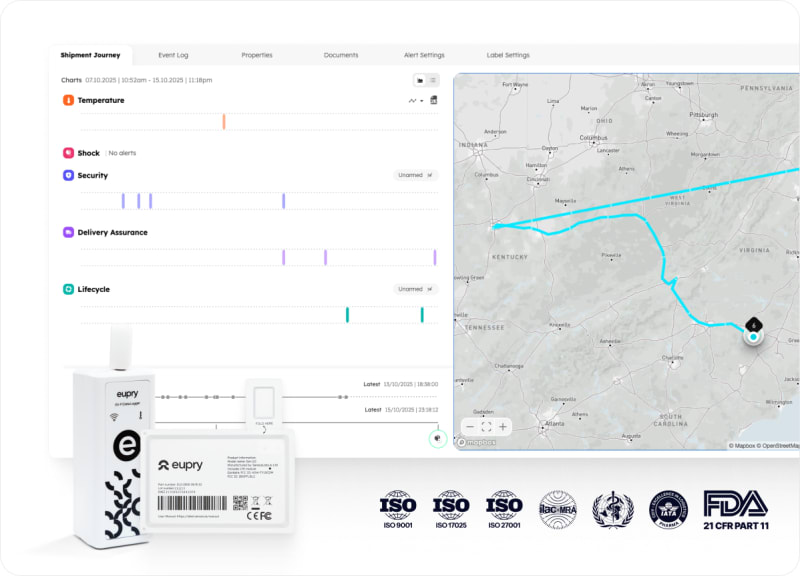Click the orange Temperature chart icon
Image resolution: width=800 pixels, height=576 pixels.
[68, 100]
